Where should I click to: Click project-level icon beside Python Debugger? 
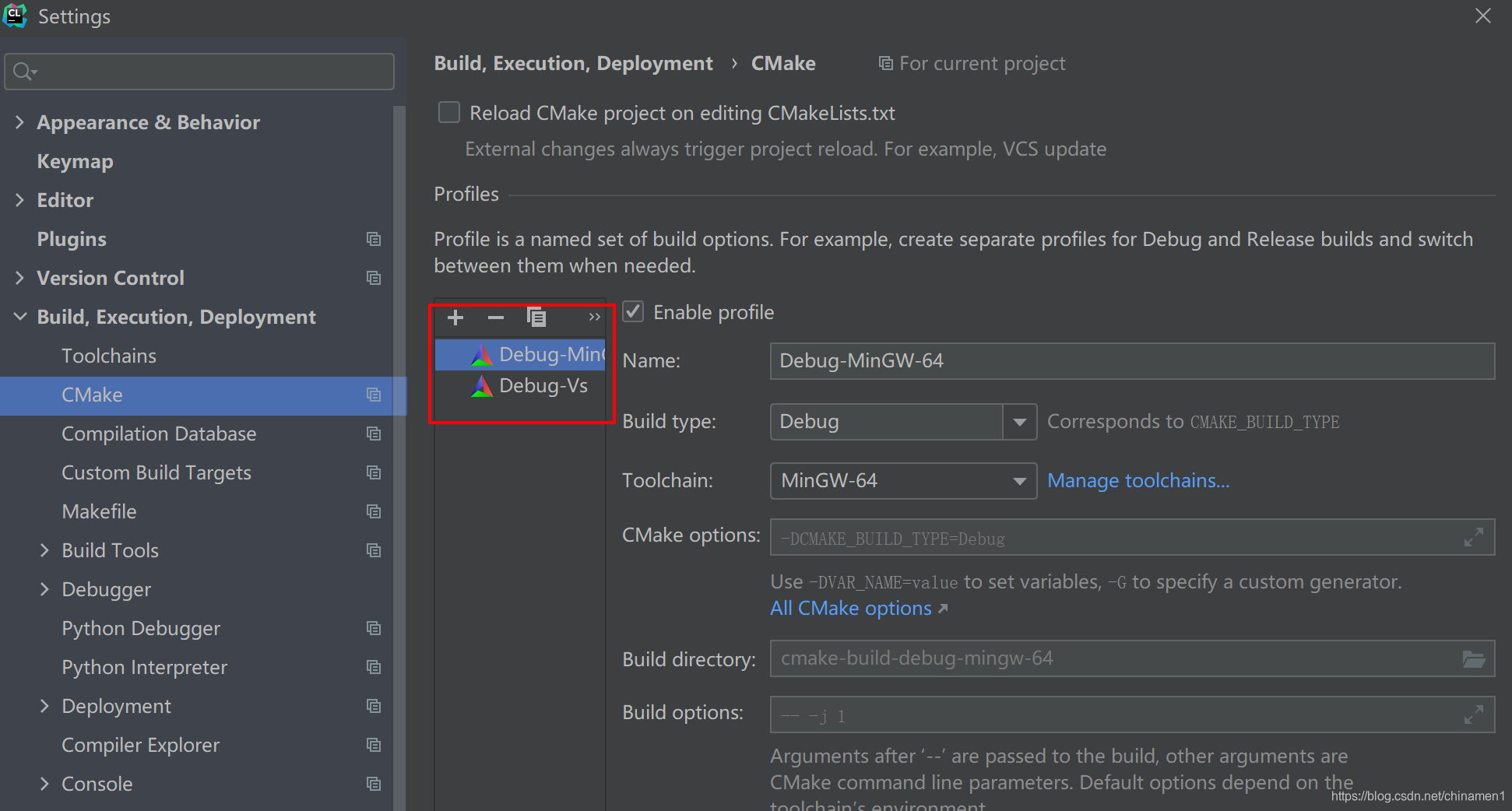pyautogui.click(x=374, y=628)
